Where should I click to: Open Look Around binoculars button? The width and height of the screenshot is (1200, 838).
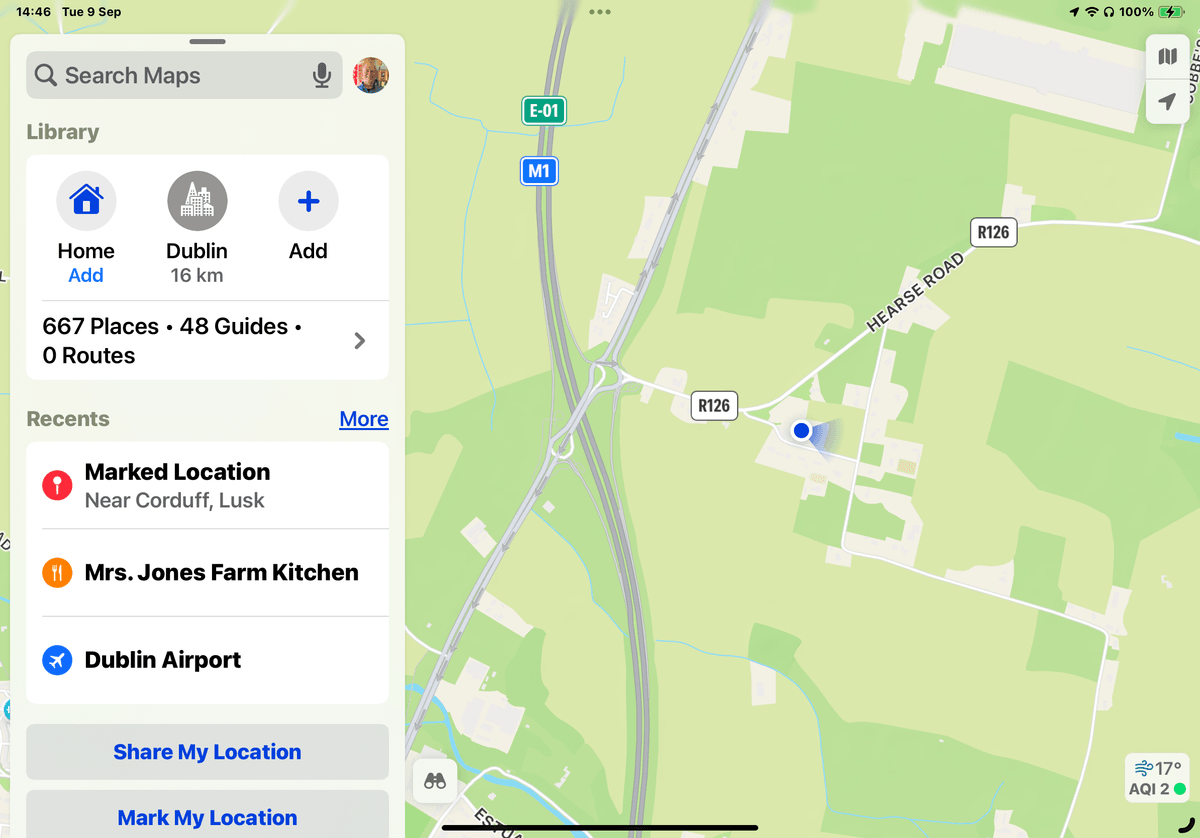click(x=435, y=782)
